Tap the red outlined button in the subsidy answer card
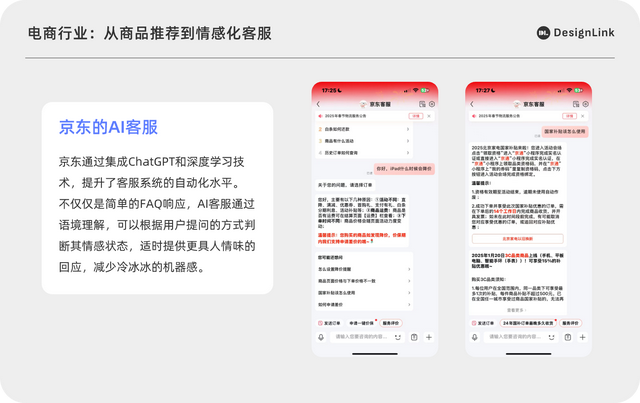The height and width of the screenshot is (403, 640). click(x=518, y=238)
